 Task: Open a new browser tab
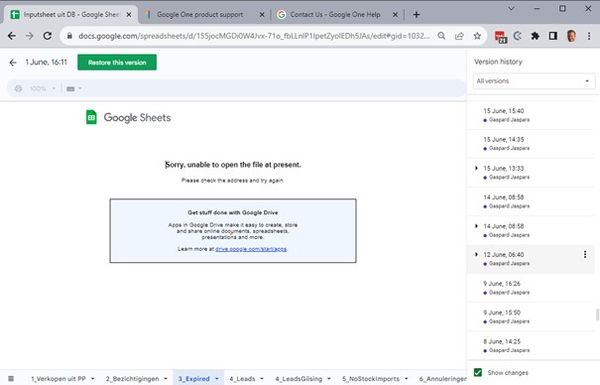point(416,15)
